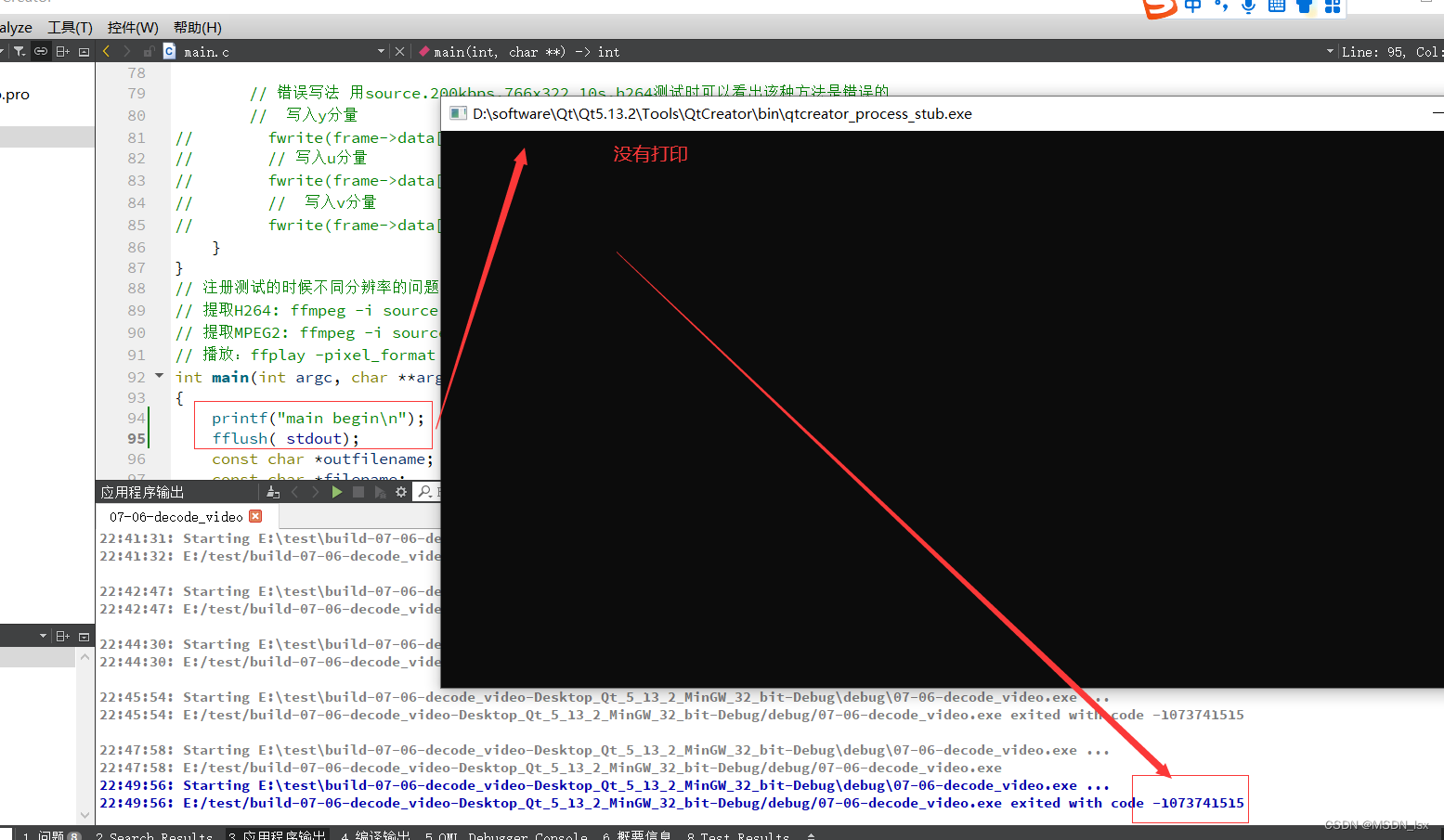Screen dimensions: 1444x840
Task: Click the file lock writable icon
Action: coord(149,51)
